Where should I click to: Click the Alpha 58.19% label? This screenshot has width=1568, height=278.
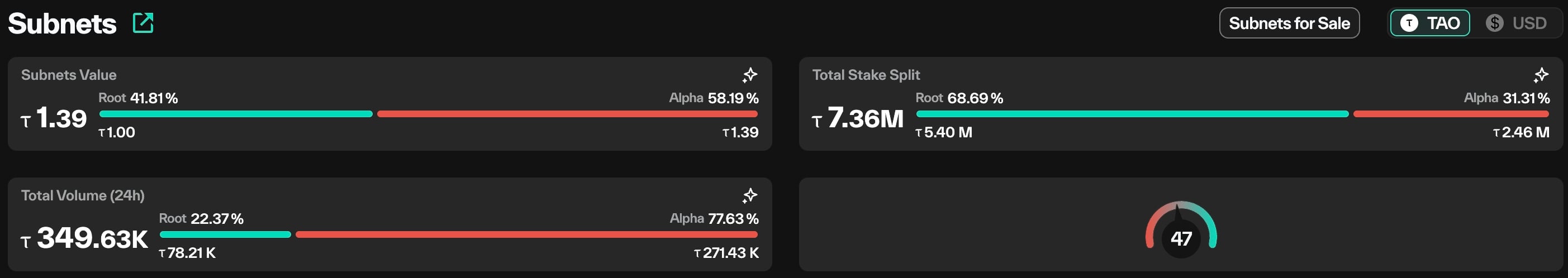click(x=714, y=98)
